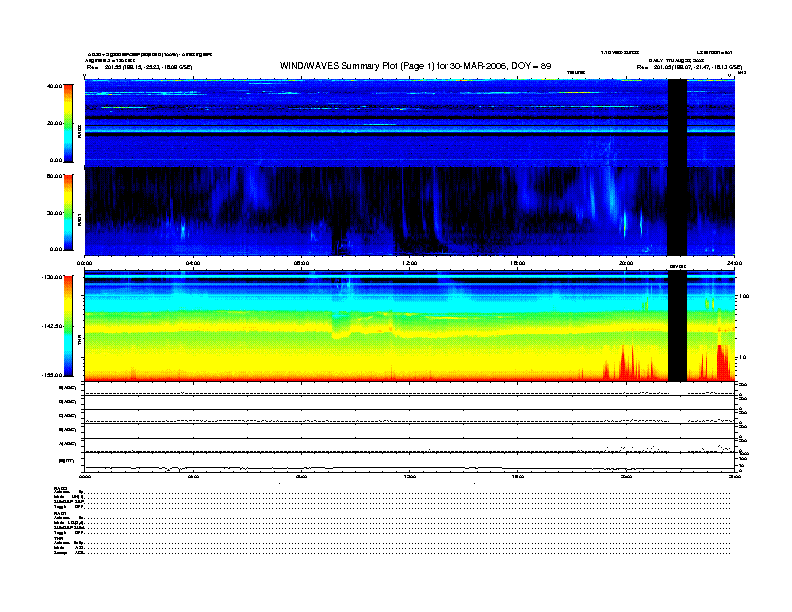Select the RAD2 color scale bar
This screenshot has width=792, height=612.
click(68, 123)
